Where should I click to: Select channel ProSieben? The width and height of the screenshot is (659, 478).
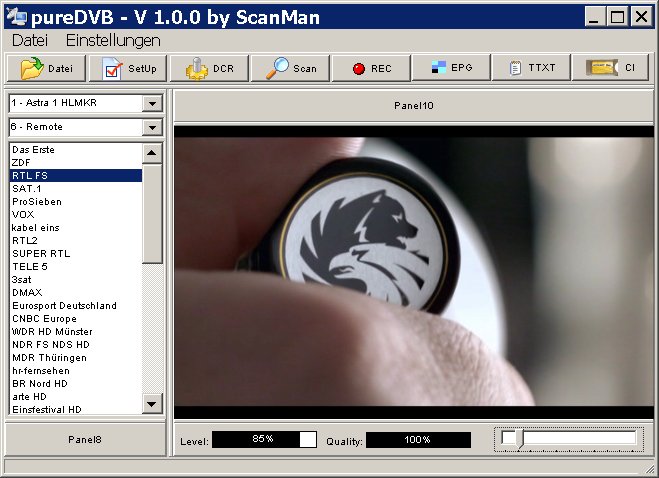click(76, 202)
